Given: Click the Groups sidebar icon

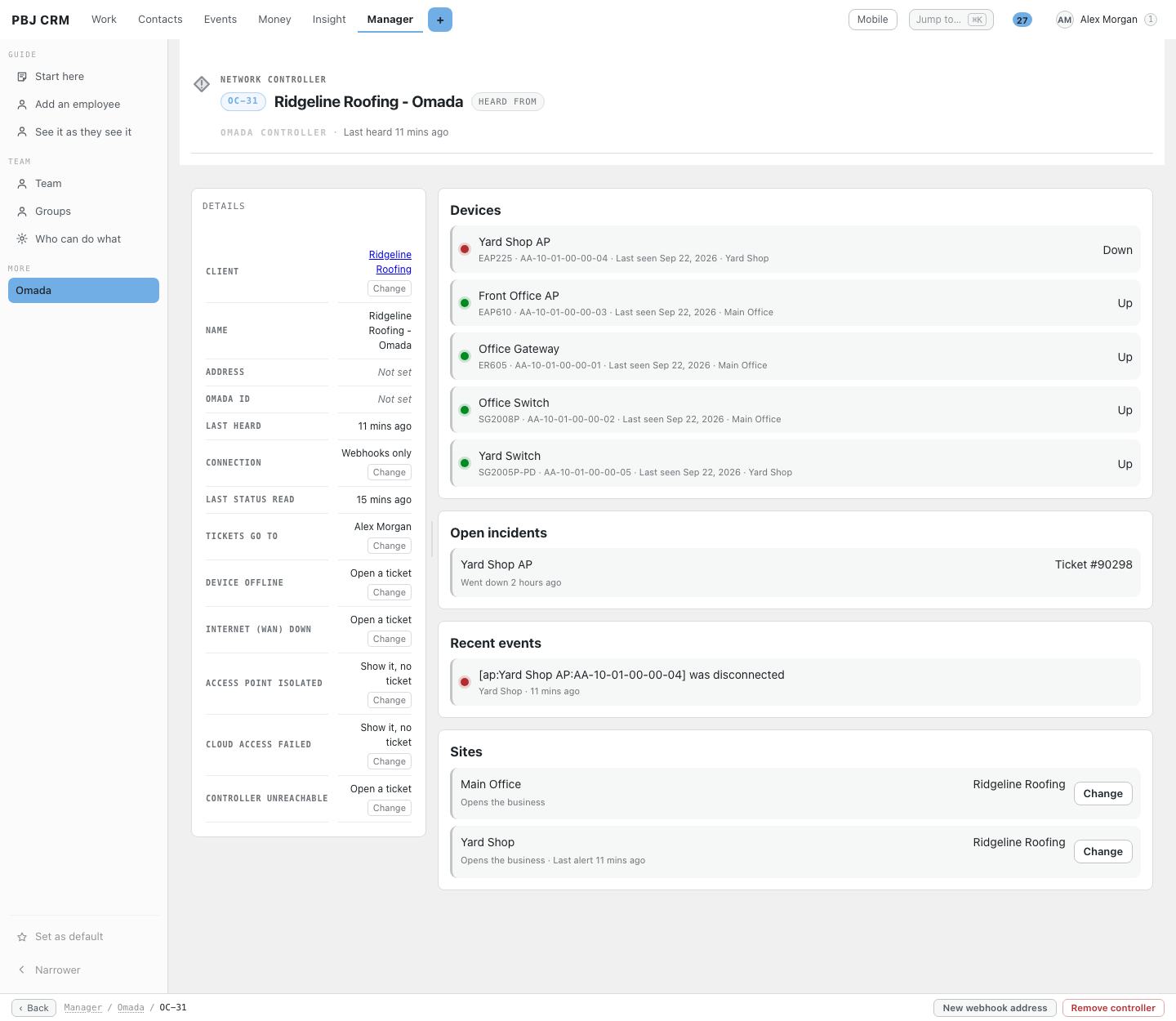Looking at the screenshot, I should tap(22, 212).
